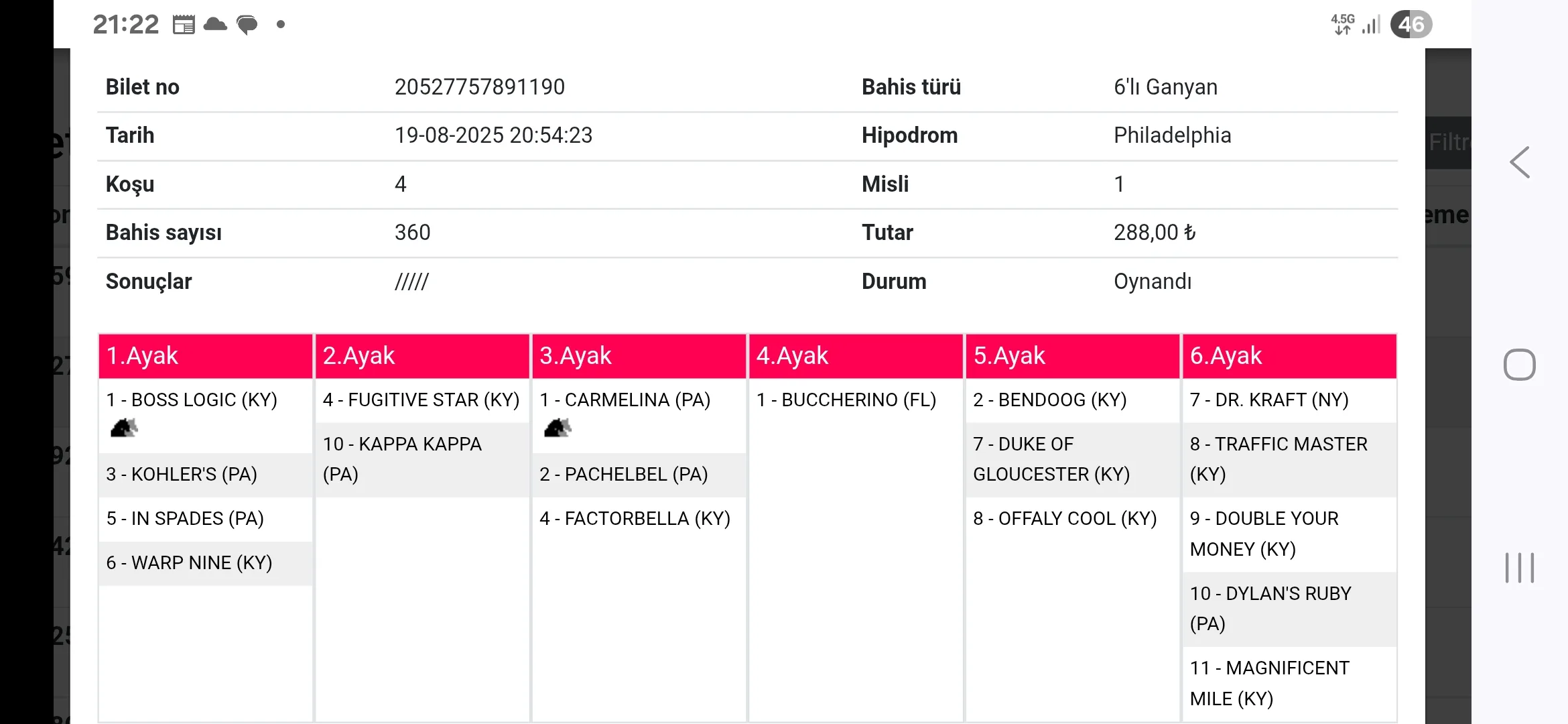Tap the cloud status bar icon
The height and width of the screenshot is (724, 1568).
click(215, 25)
